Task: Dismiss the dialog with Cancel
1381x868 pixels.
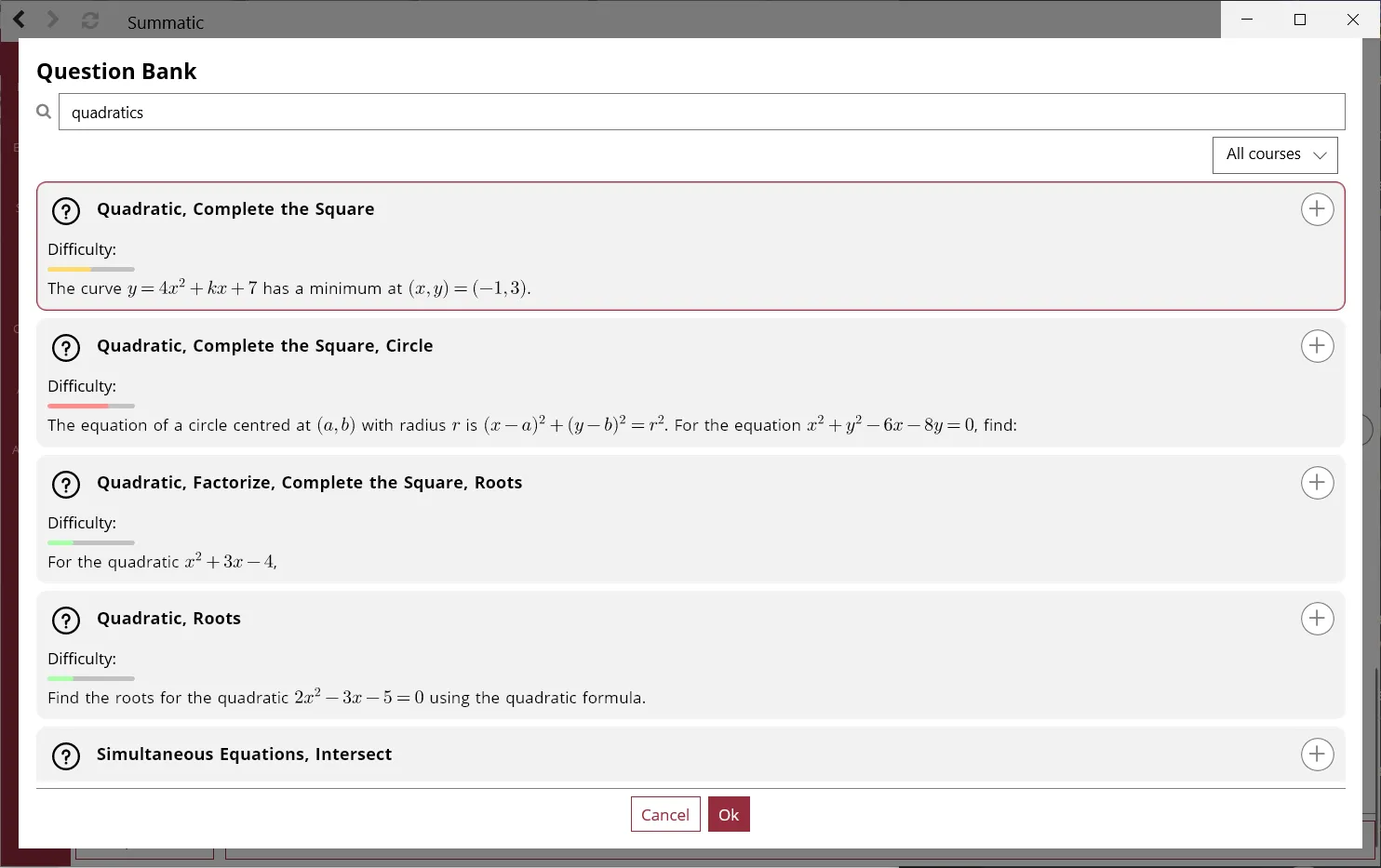Action: 665,814
